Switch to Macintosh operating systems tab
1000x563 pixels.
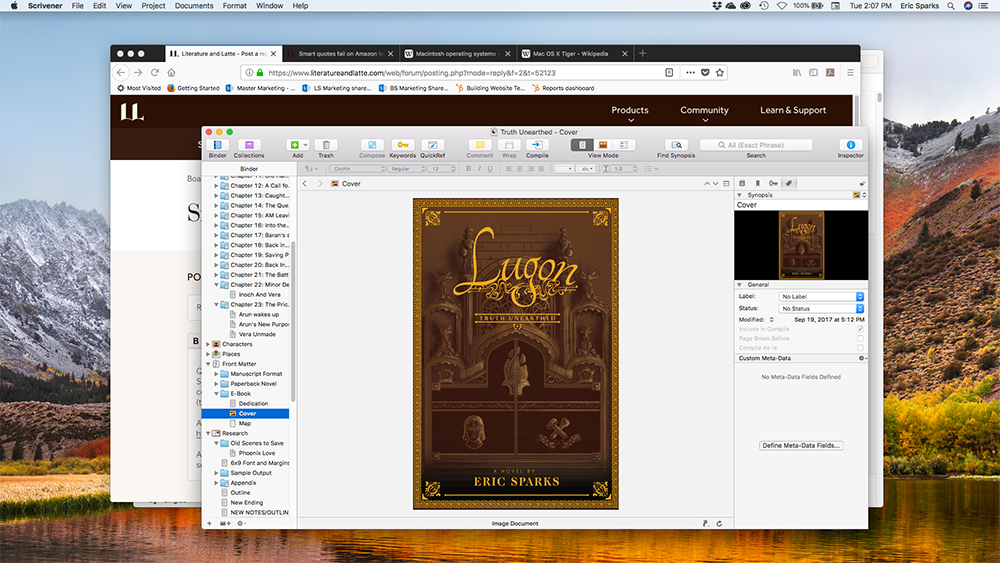(457, 54)
